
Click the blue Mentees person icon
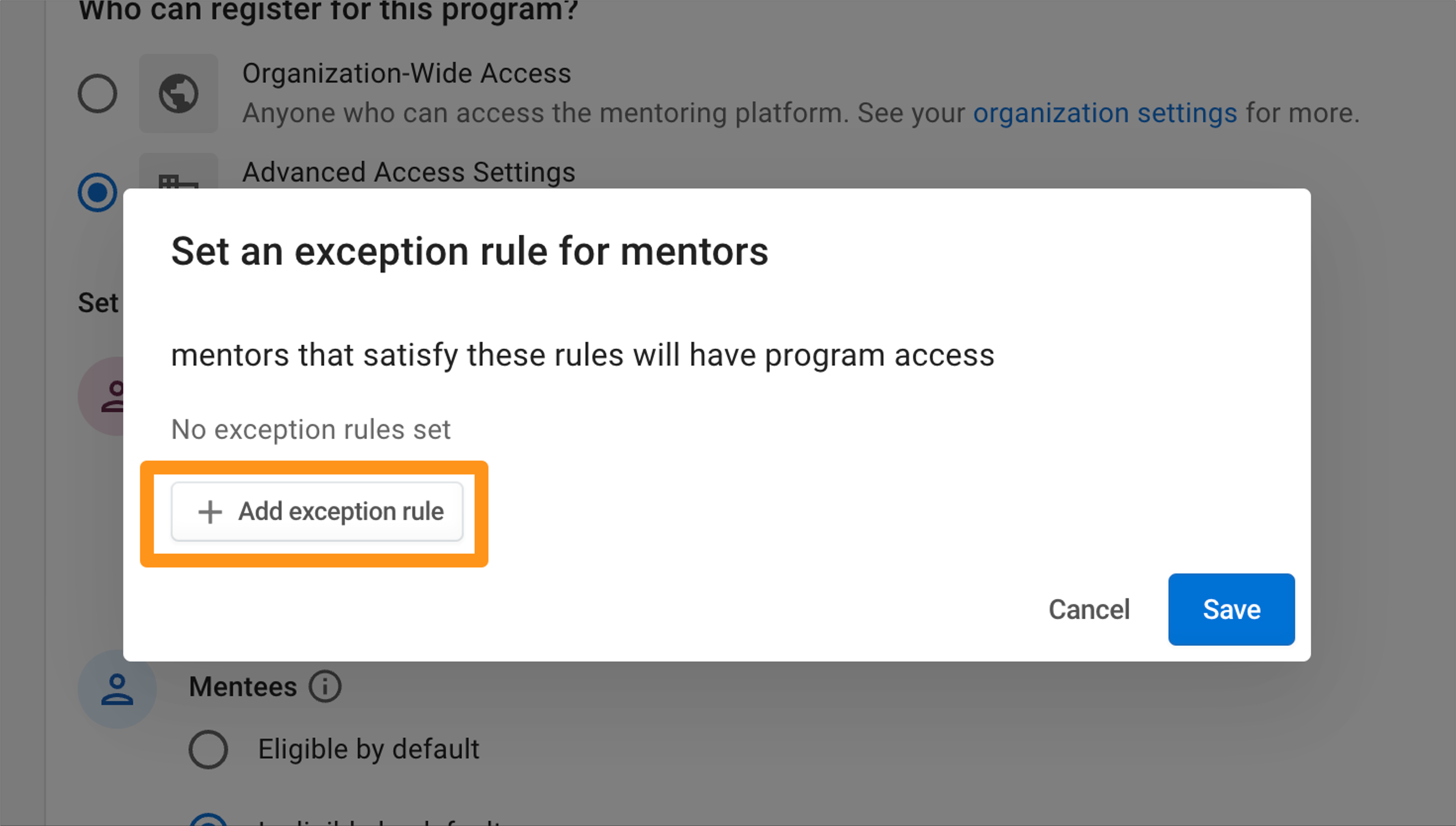117,689
